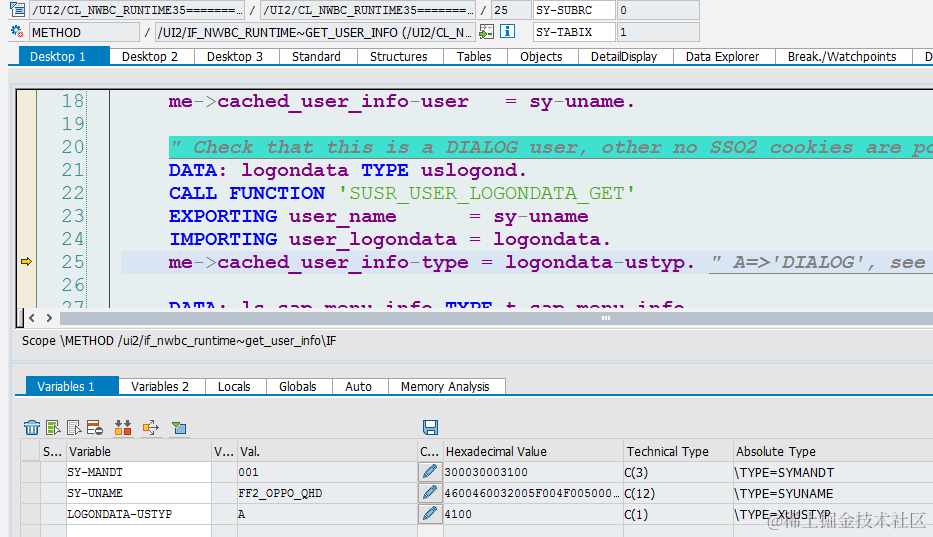Switch to the Locals tab

click(x=234, y=386)
